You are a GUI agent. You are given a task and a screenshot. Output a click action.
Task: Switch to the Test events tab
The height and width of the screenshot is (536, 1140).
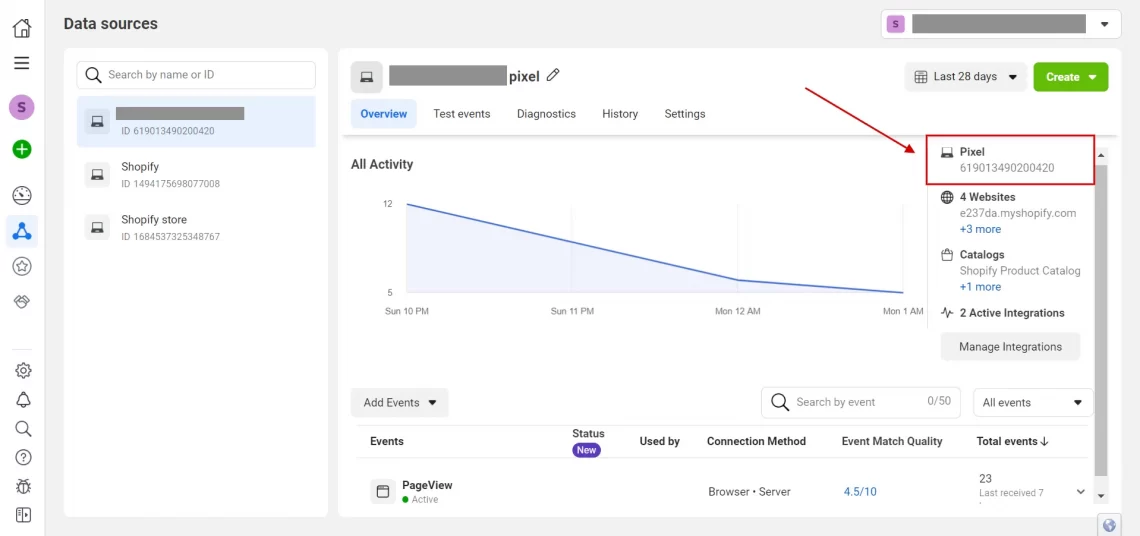[461, 114]
